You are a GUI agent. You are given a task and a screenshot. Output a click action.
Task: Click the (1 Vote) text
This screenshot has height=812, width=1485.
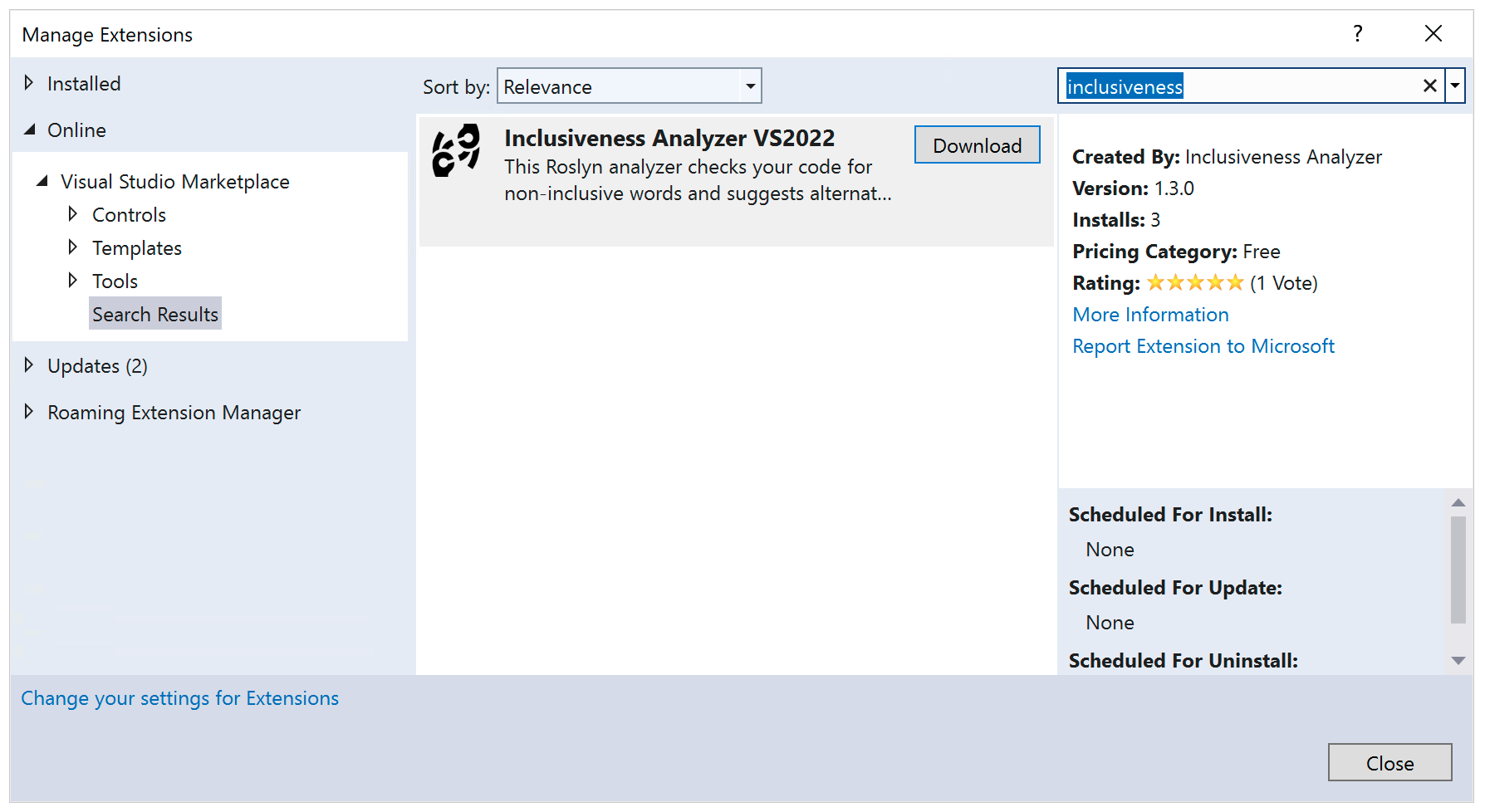click(x=1283, y=283)
